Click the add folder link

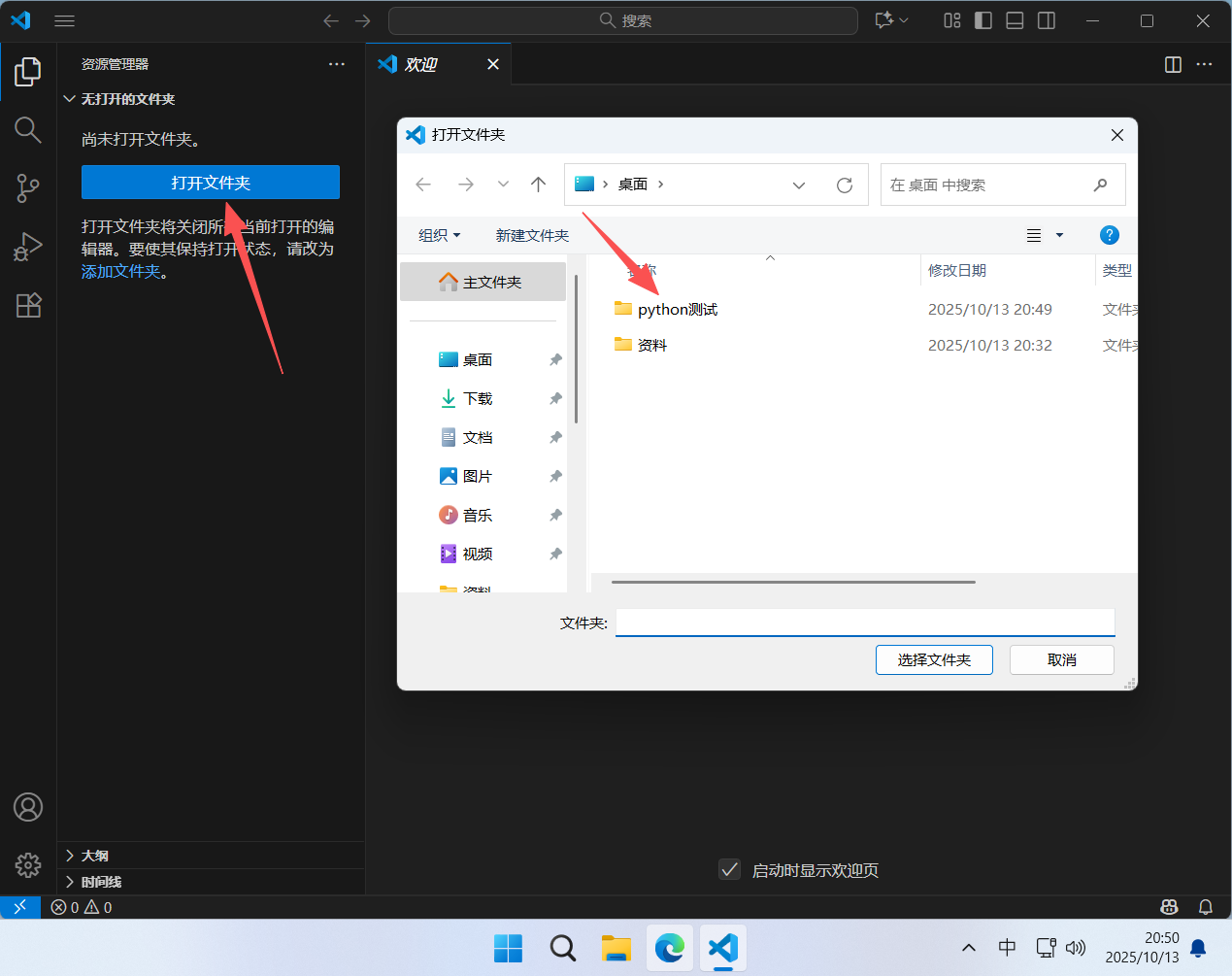click(x=120, y=272)
